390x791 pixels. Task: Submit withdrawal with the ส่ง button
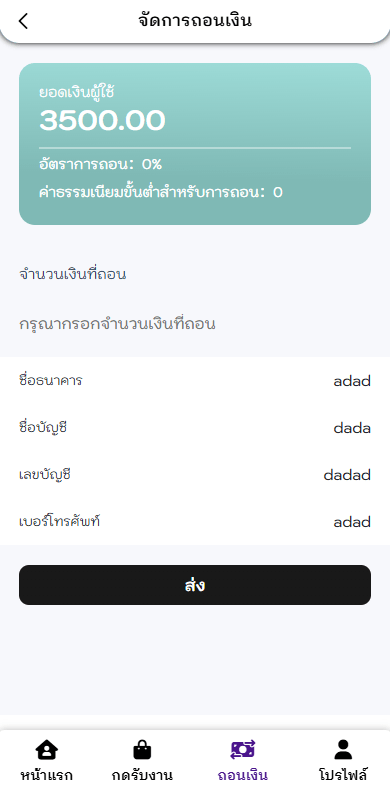195,585
